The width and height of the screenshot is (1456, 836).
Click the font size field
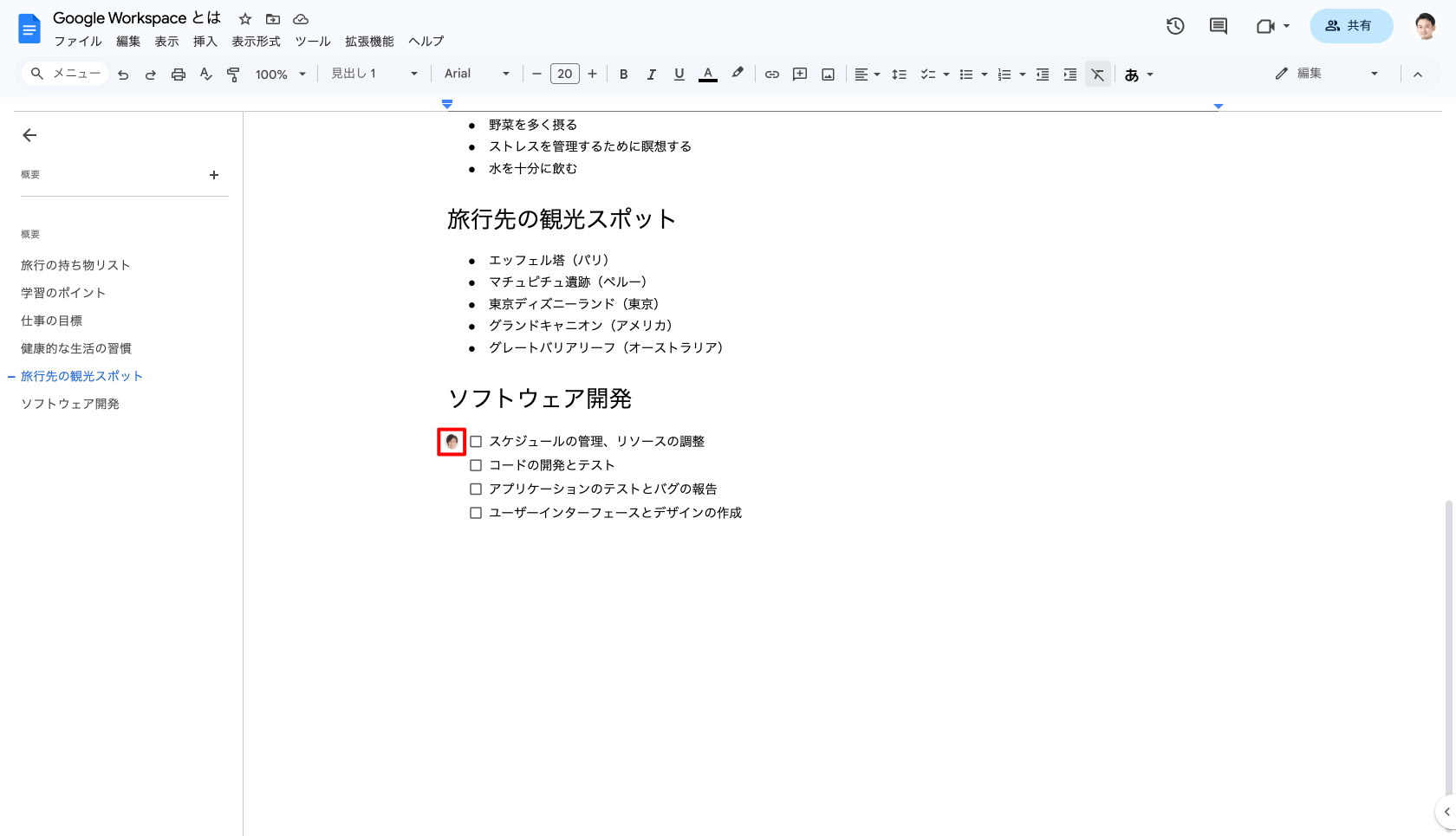(x=565, y=74)
